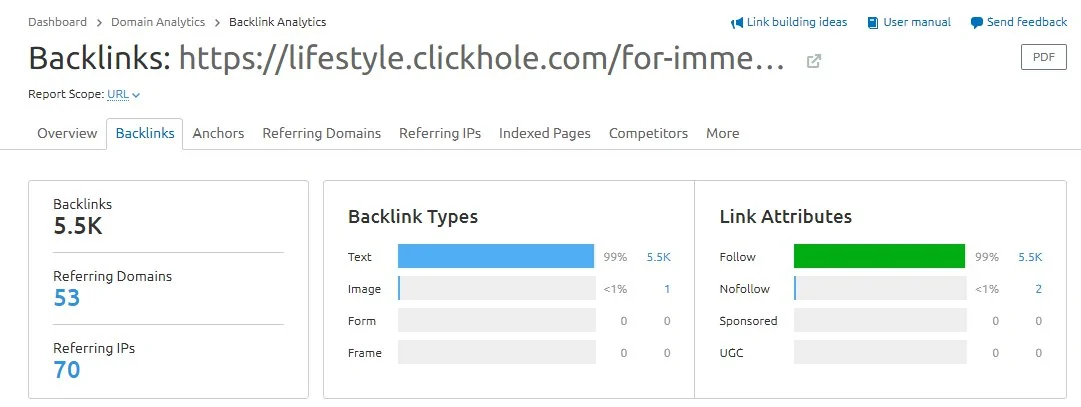
Task: Open the Anchors tab
Action: [x=218, y=133]
